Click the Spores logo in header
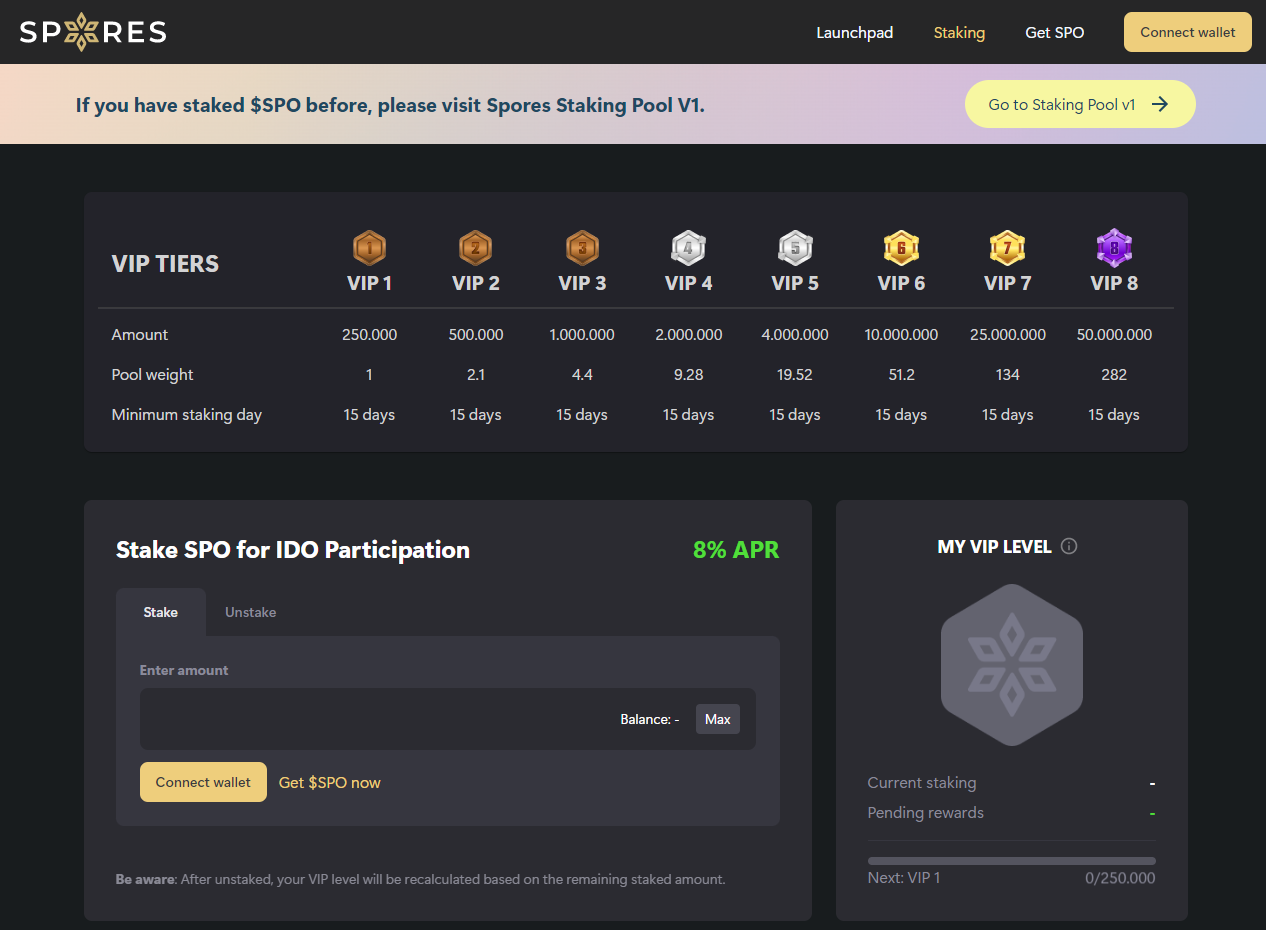 pyautogui.click(x=93, y=32)
